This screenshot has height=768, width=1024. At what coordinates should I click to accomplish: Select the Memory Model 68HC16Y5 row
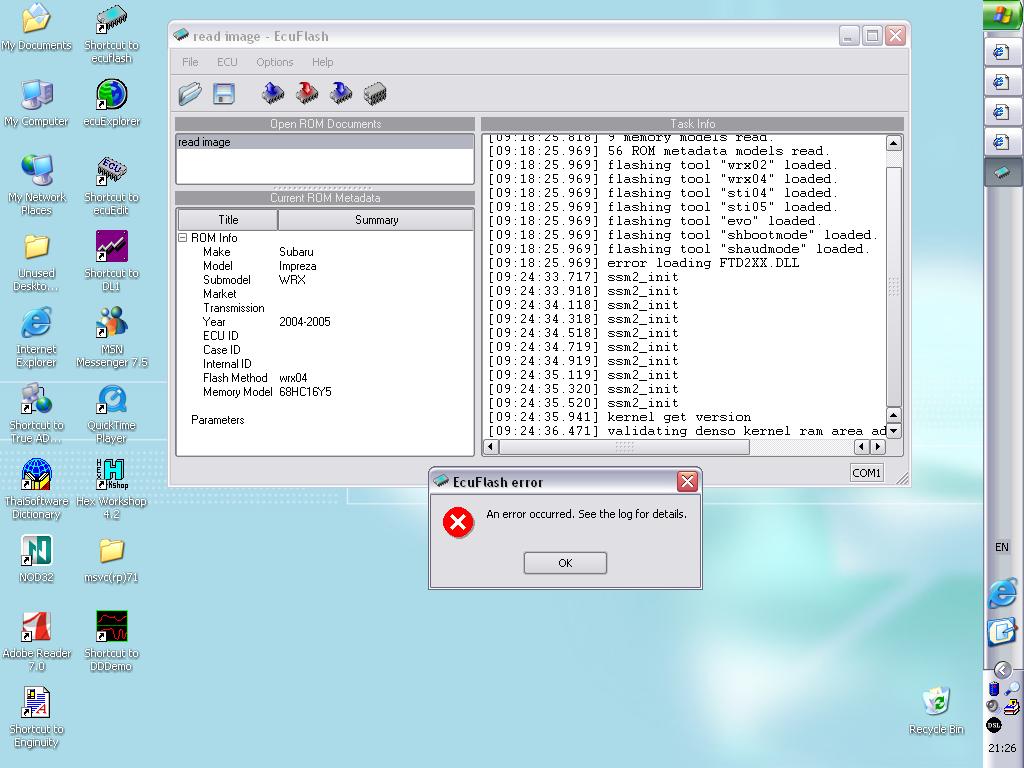pyautogui.click(x=325, y=392)
